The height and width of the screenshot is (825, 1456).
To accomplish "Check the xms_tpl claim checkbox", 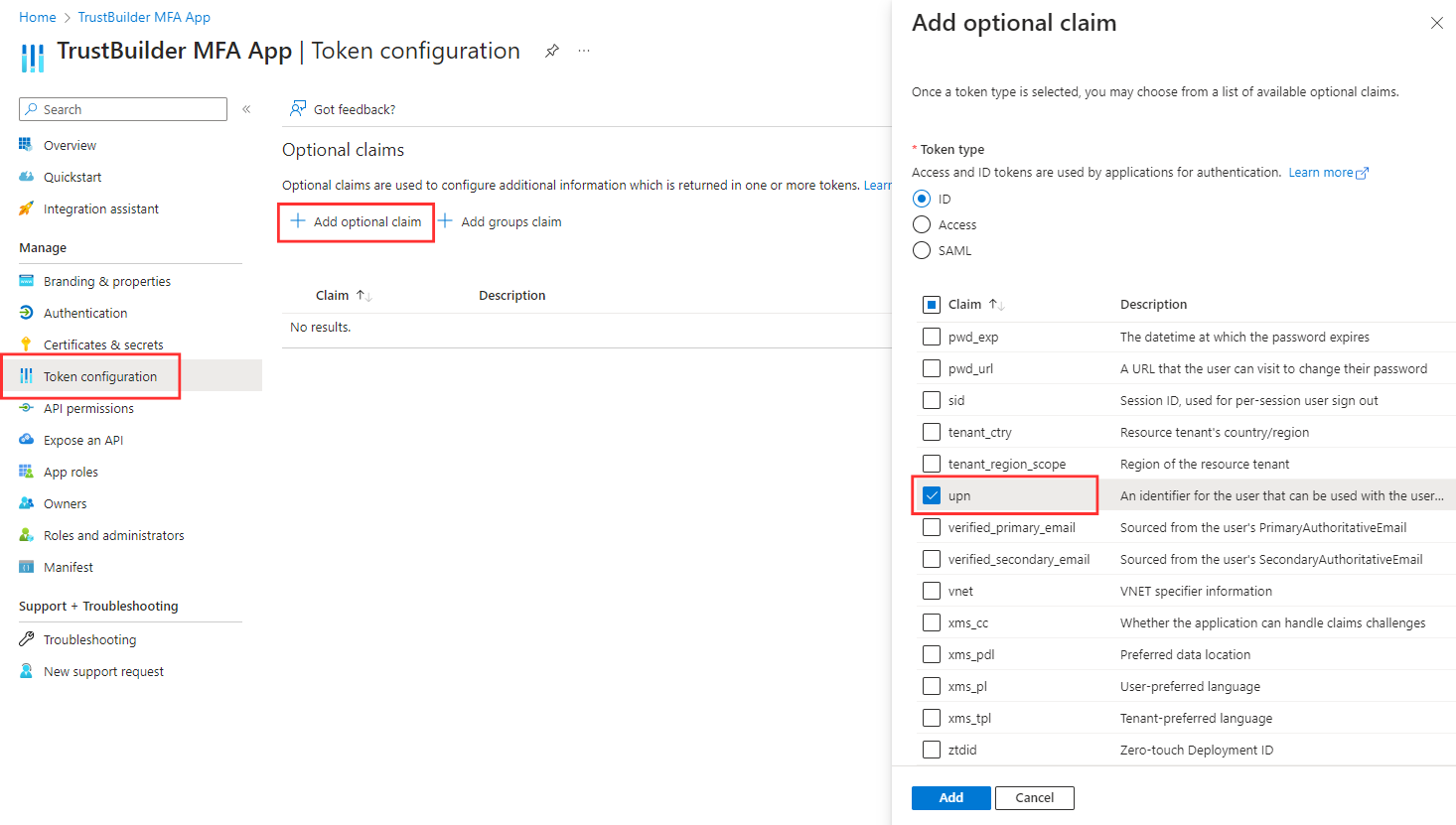I will coord(932,718).
